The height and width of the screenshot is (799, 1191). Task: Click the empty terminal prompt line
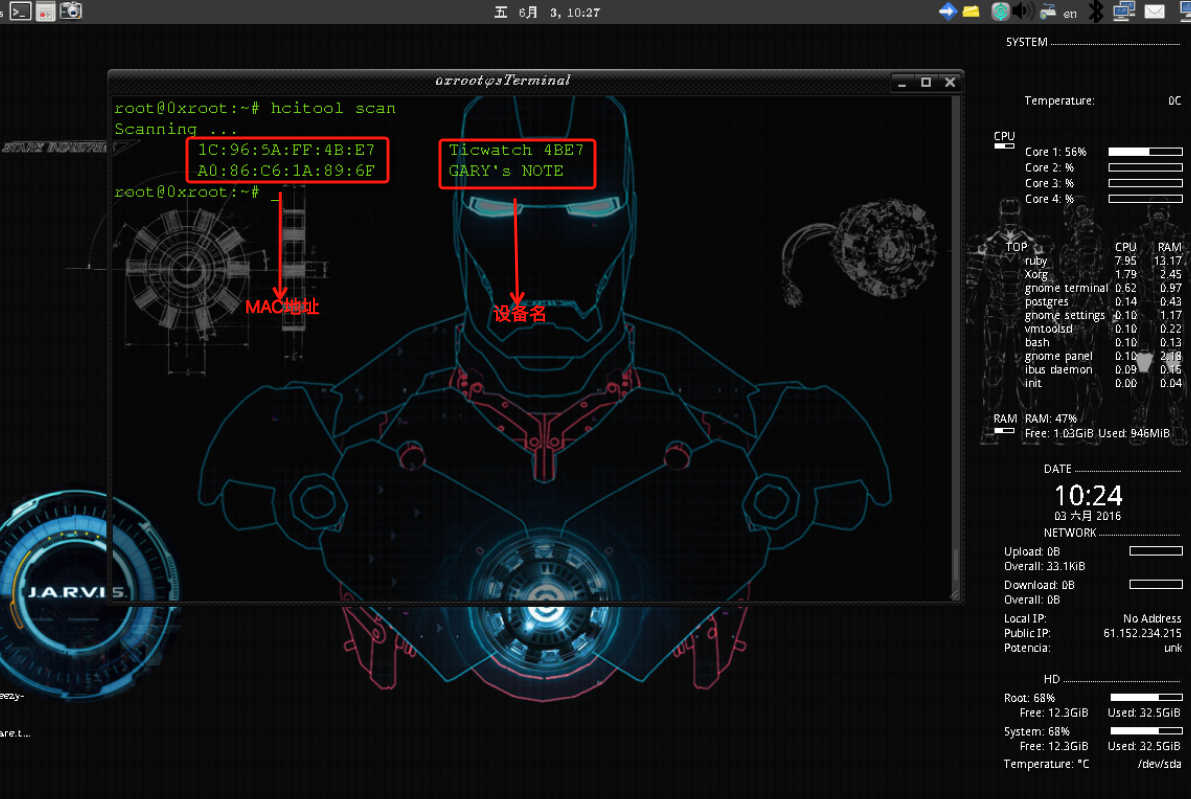197,192
